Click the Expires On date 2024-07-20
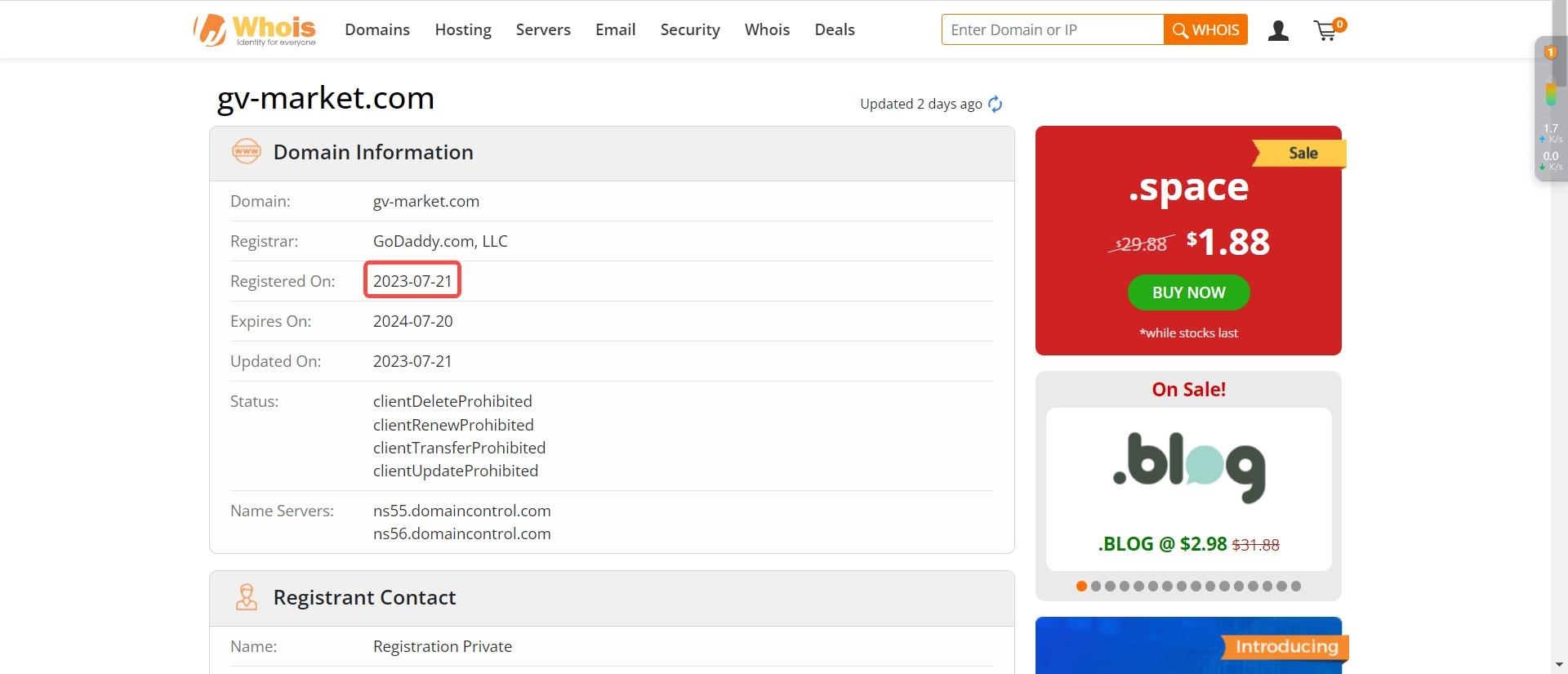Viewport: 1568px width, 674px height. [x=412, y=321]
